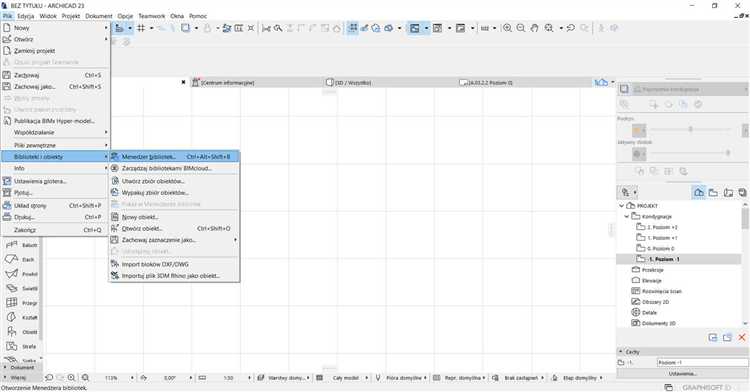Select the Pan hand tool in toolbar
The image size is (750, 392).
pos(534,28)
